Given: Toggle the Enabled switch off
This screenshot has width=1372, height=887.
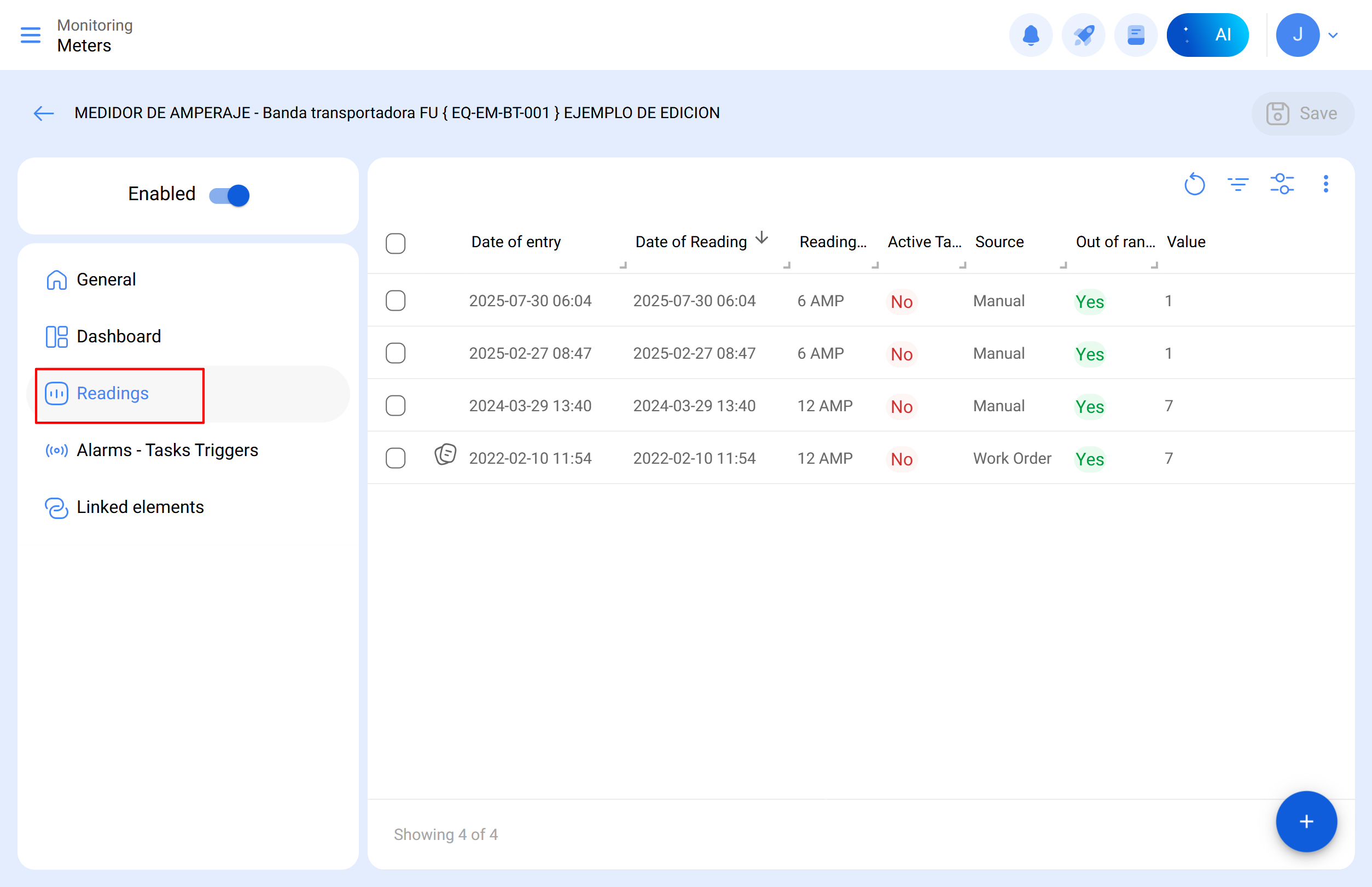Looking at the screenshot, I should 229,195.
